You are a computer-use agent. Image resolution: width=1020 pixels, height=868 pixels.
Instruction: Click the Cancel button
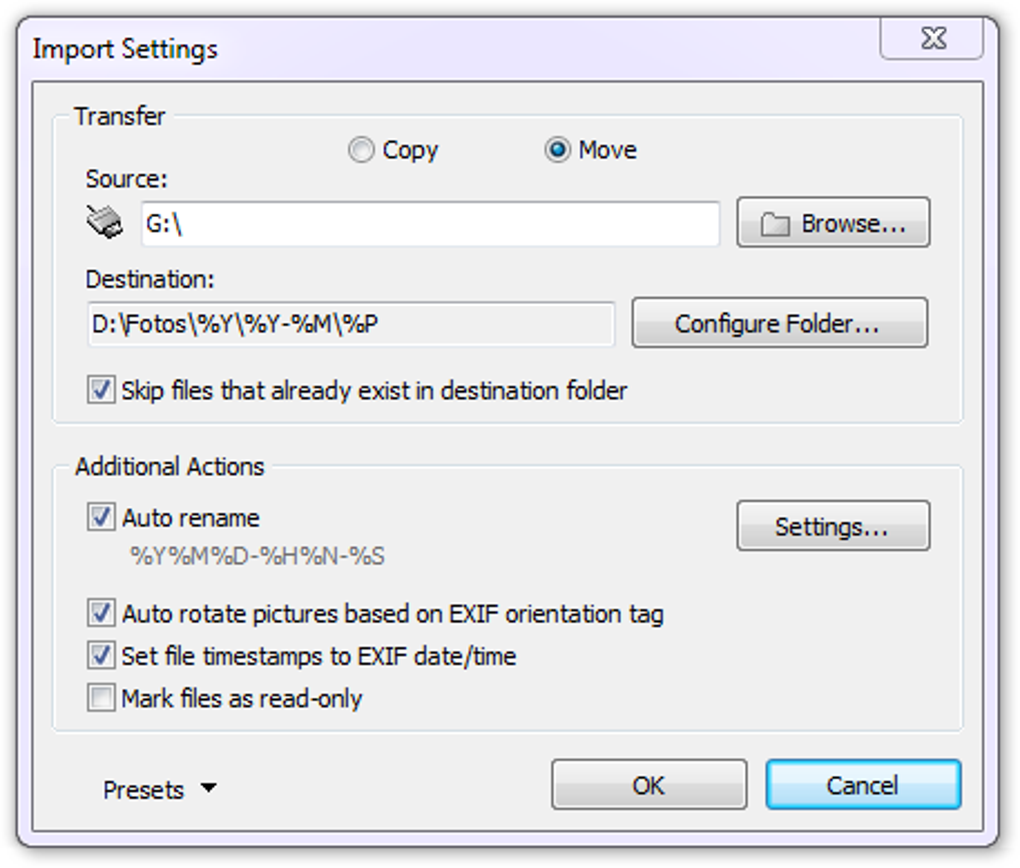863,785
